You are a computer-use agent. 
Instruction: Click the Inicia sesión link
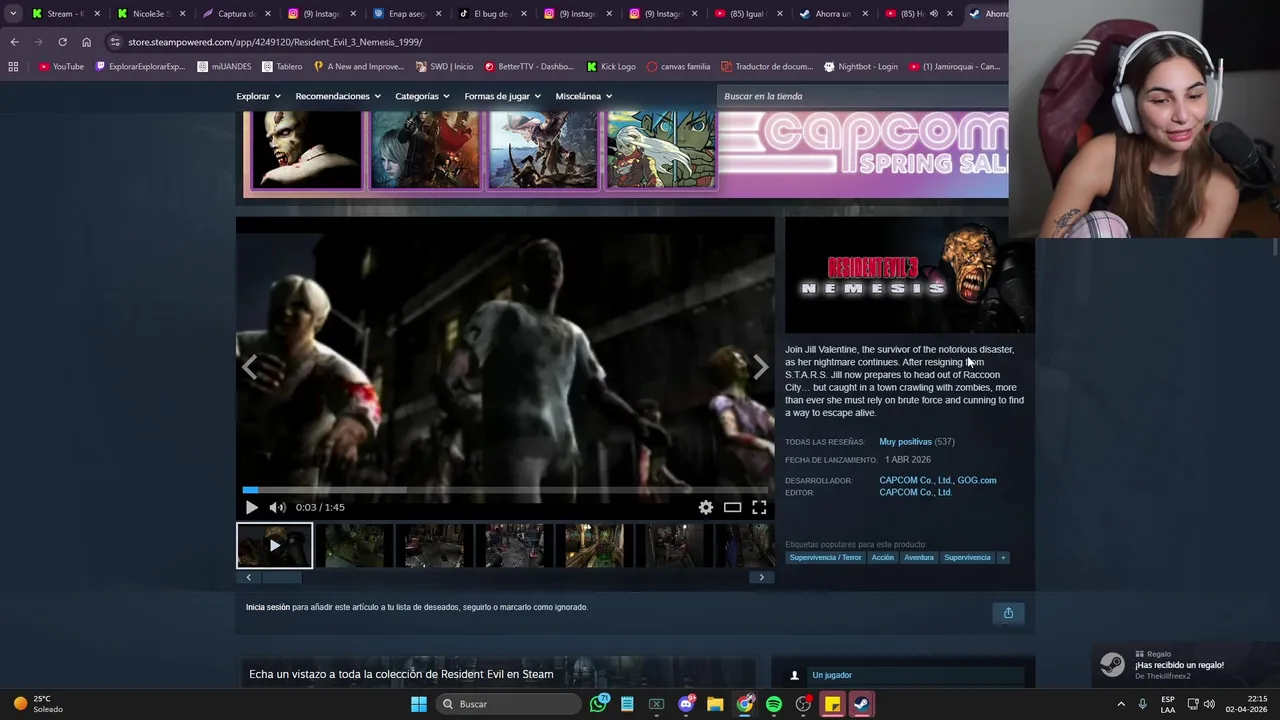268,607
